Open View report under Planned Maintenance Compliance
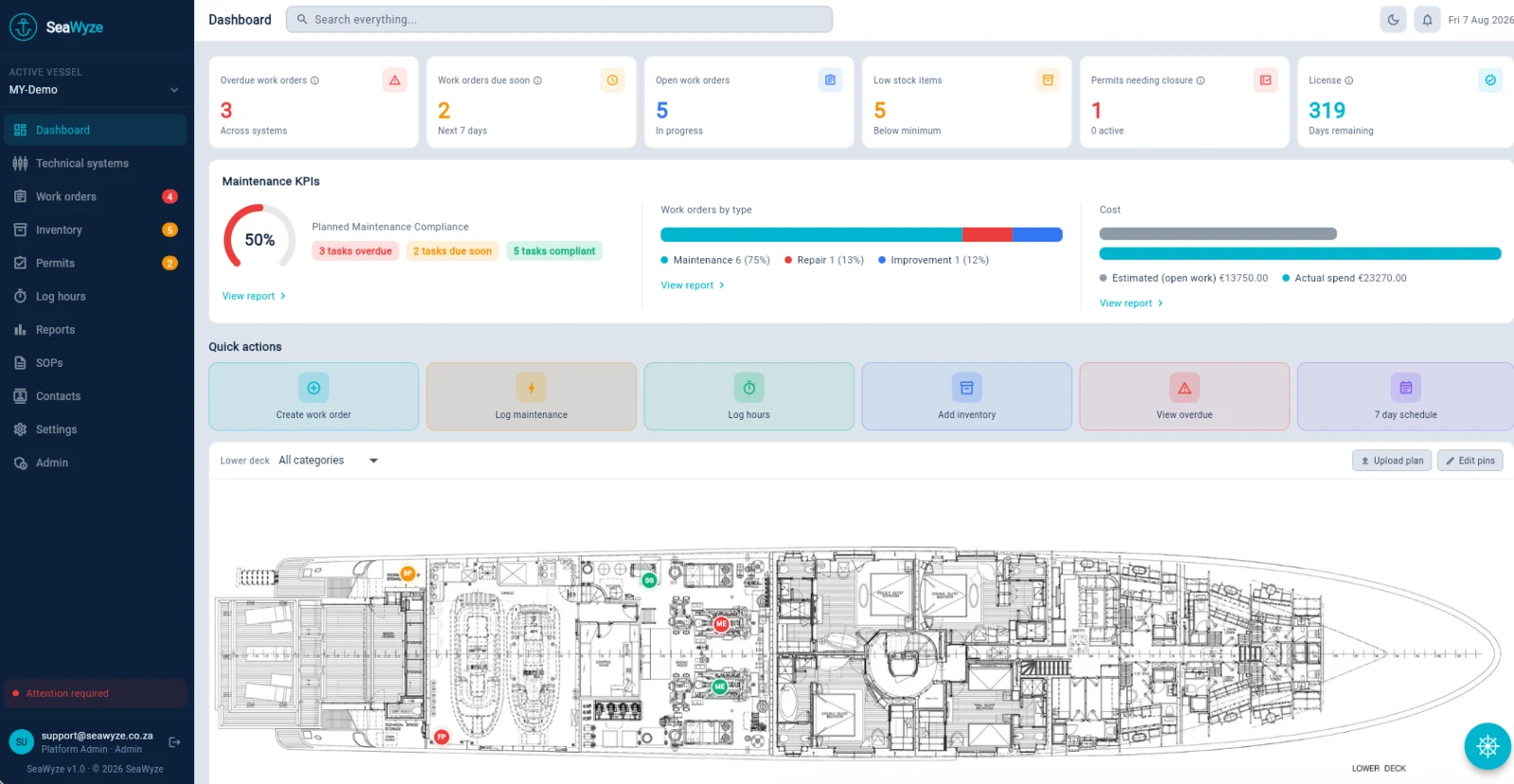Screen dimensions: 1514x784 pyautogui.click(x=254, y=296)
